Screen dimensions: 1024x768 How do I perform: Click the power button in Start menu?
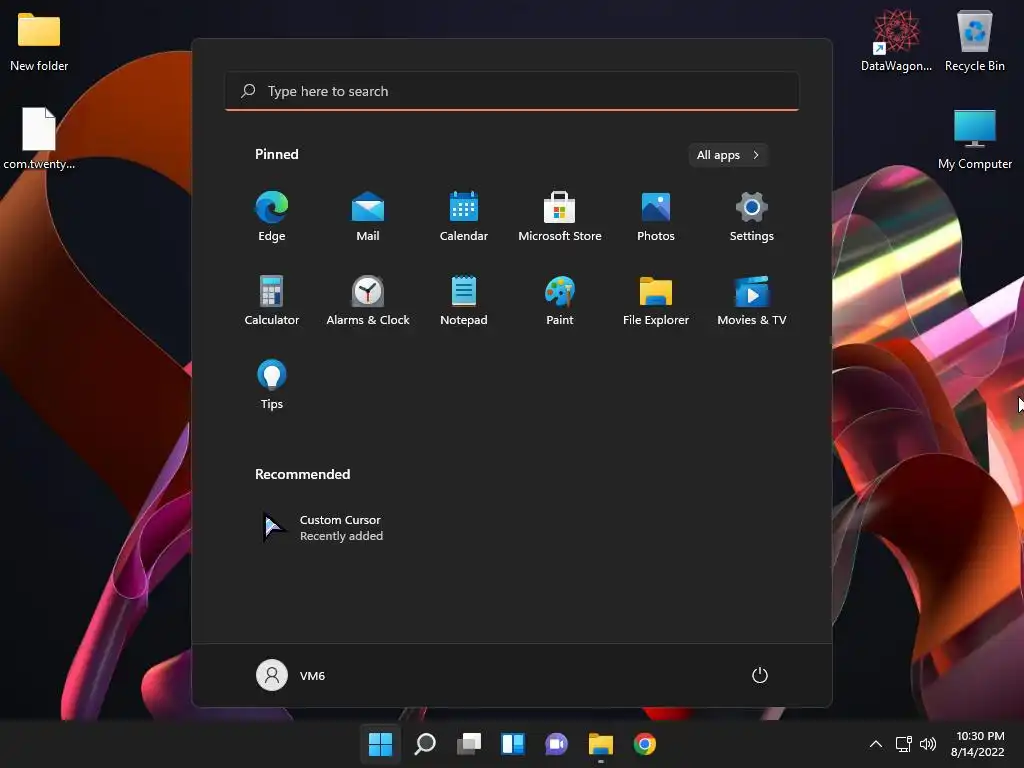pos(760,675)
